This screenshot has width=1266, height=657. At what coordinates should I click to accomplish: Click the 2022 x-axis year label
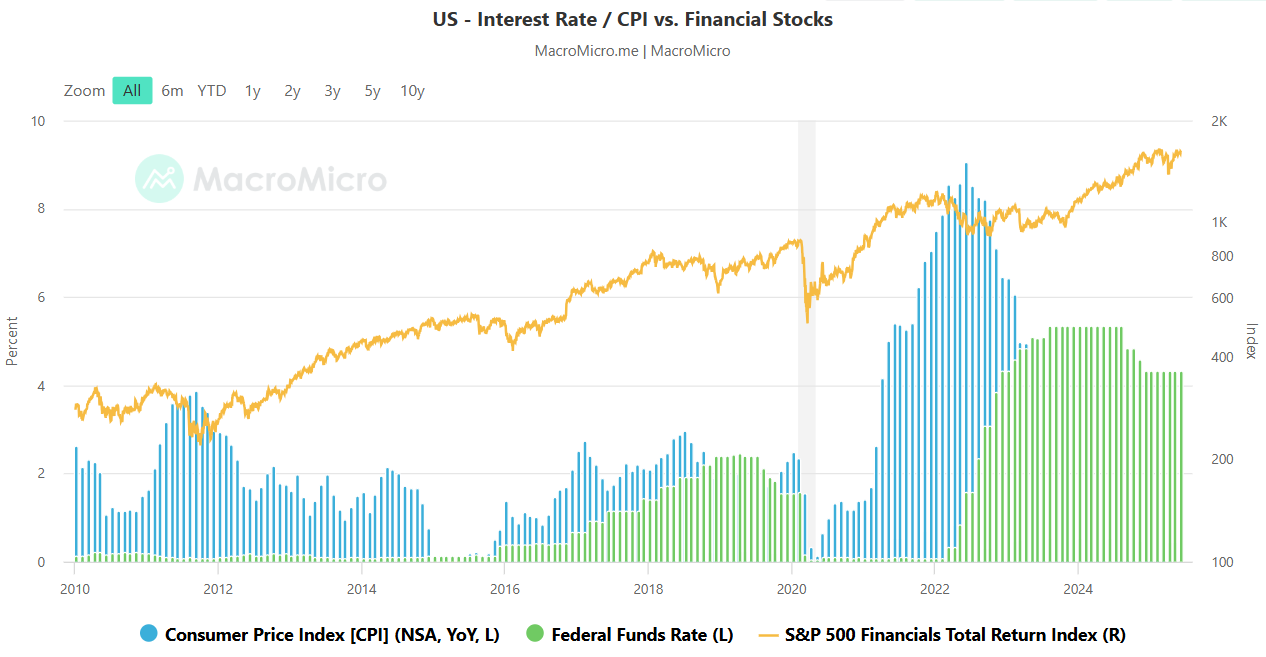934,588
